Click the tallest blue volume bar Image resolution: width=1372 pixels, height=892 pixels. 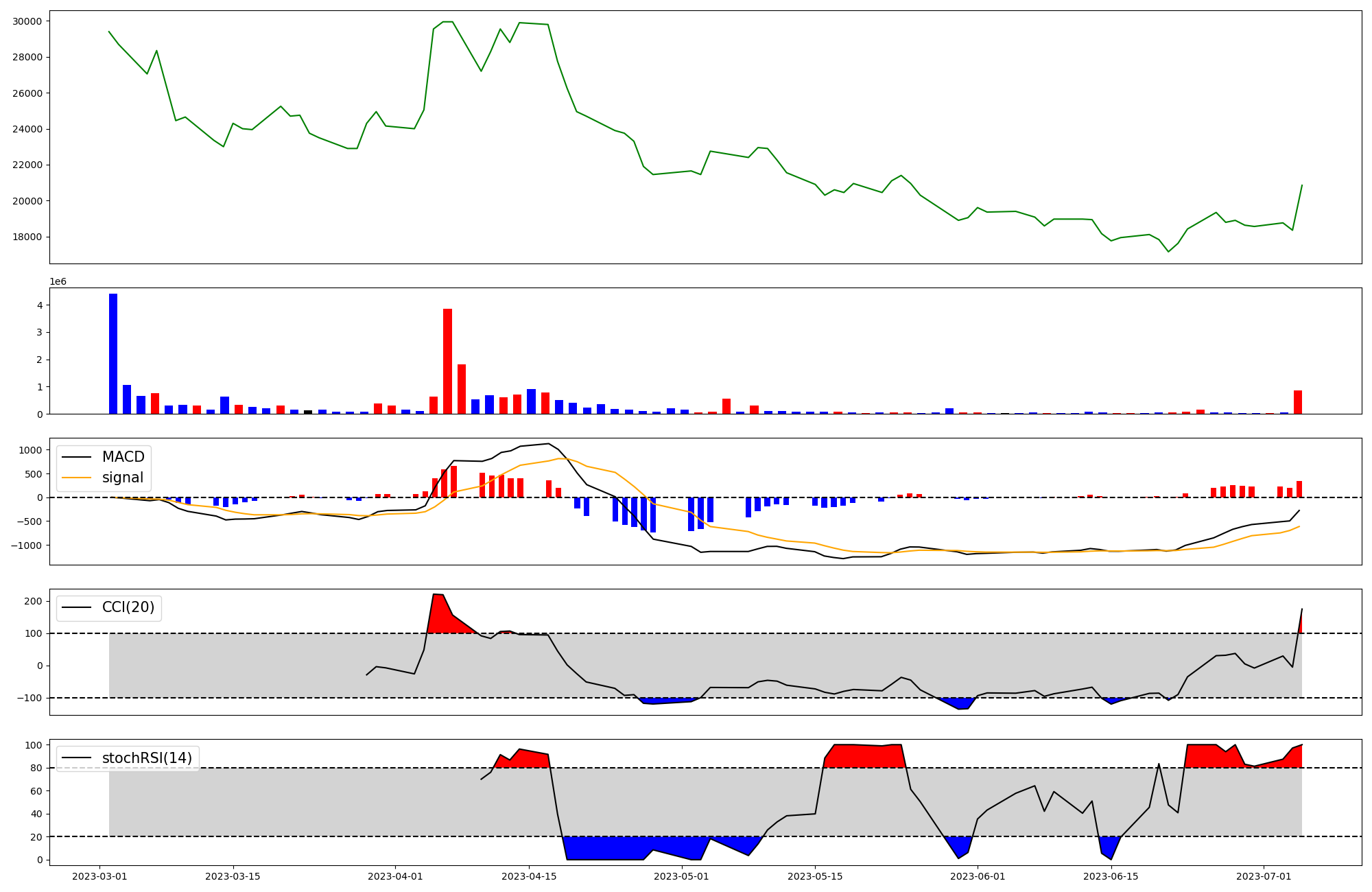(113, 353)
